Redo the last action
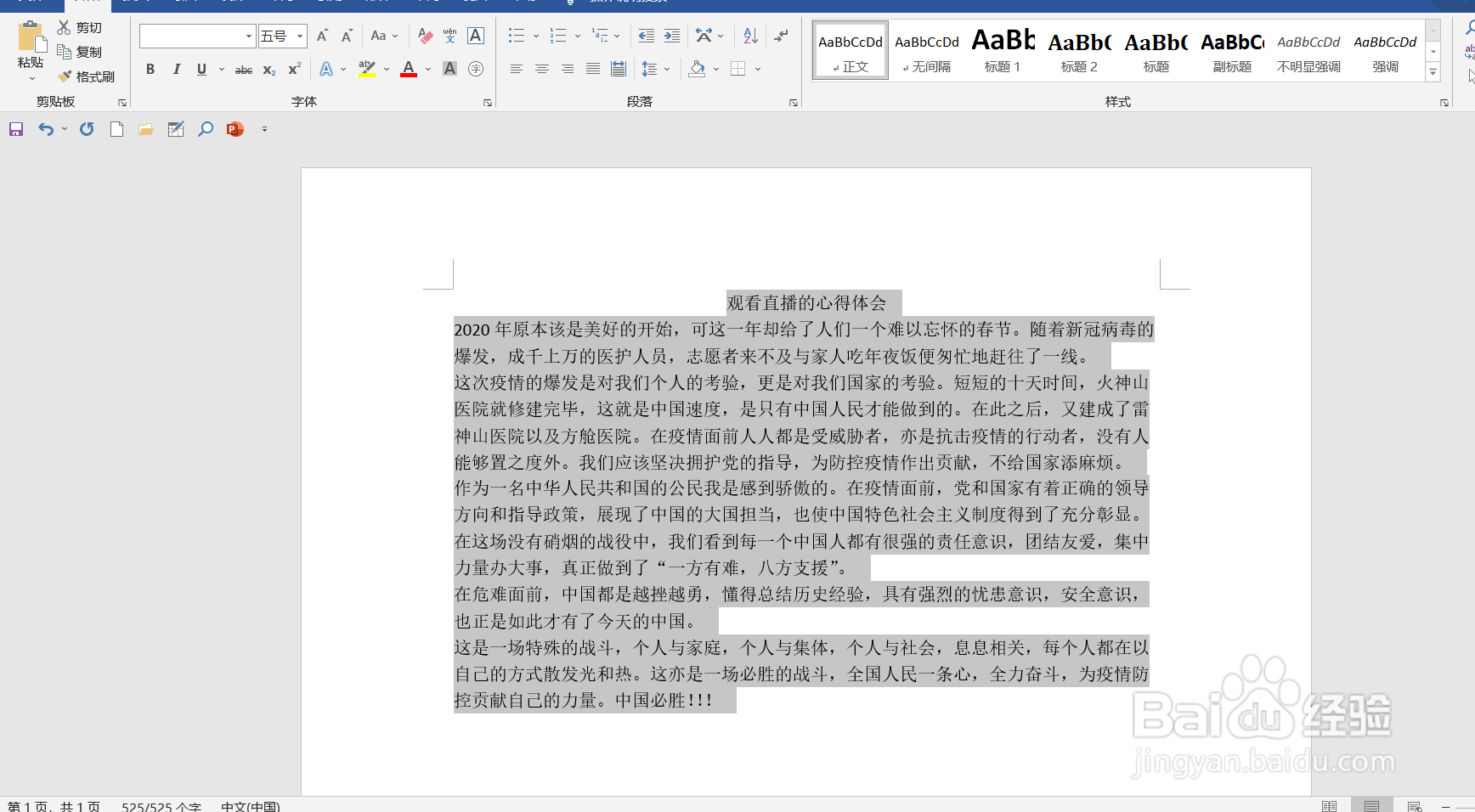This screenshot has height=812, width=1475. [87, 129]
